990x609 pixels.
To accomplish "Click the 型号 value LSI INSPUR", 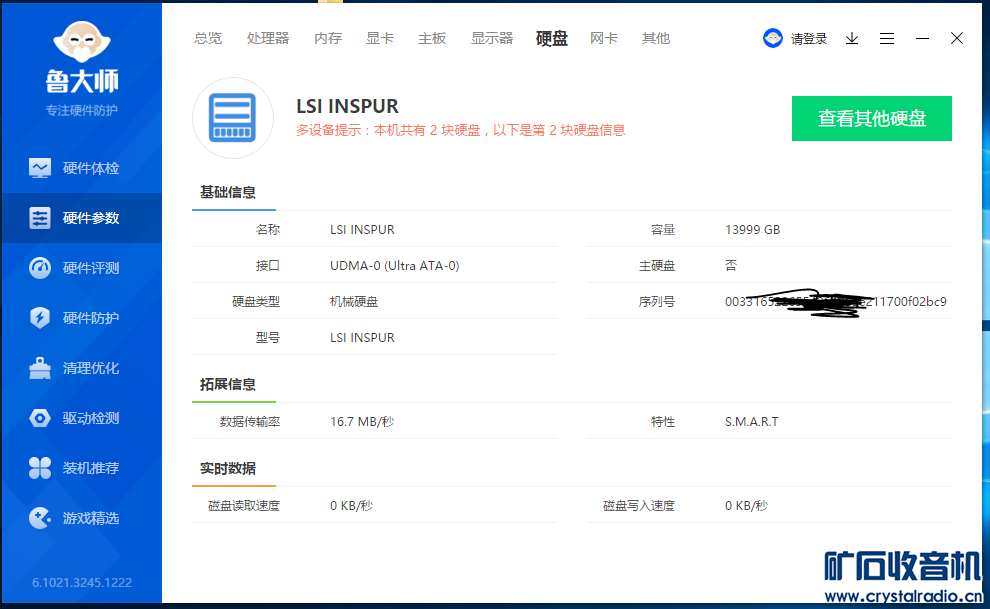I will point(362,338).
